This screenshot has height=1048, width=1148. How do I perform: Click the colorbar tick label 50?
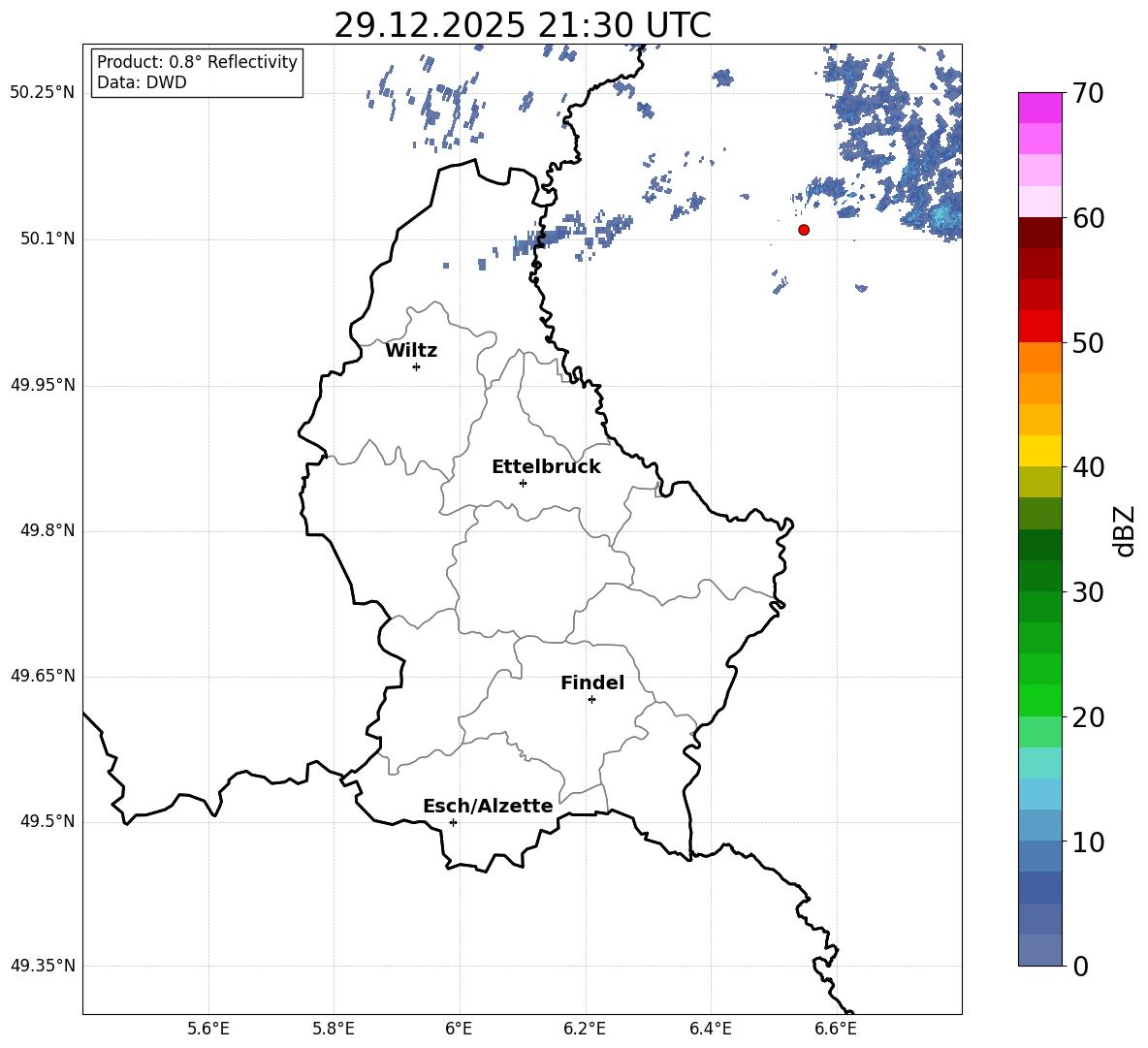pos(1088,342)
